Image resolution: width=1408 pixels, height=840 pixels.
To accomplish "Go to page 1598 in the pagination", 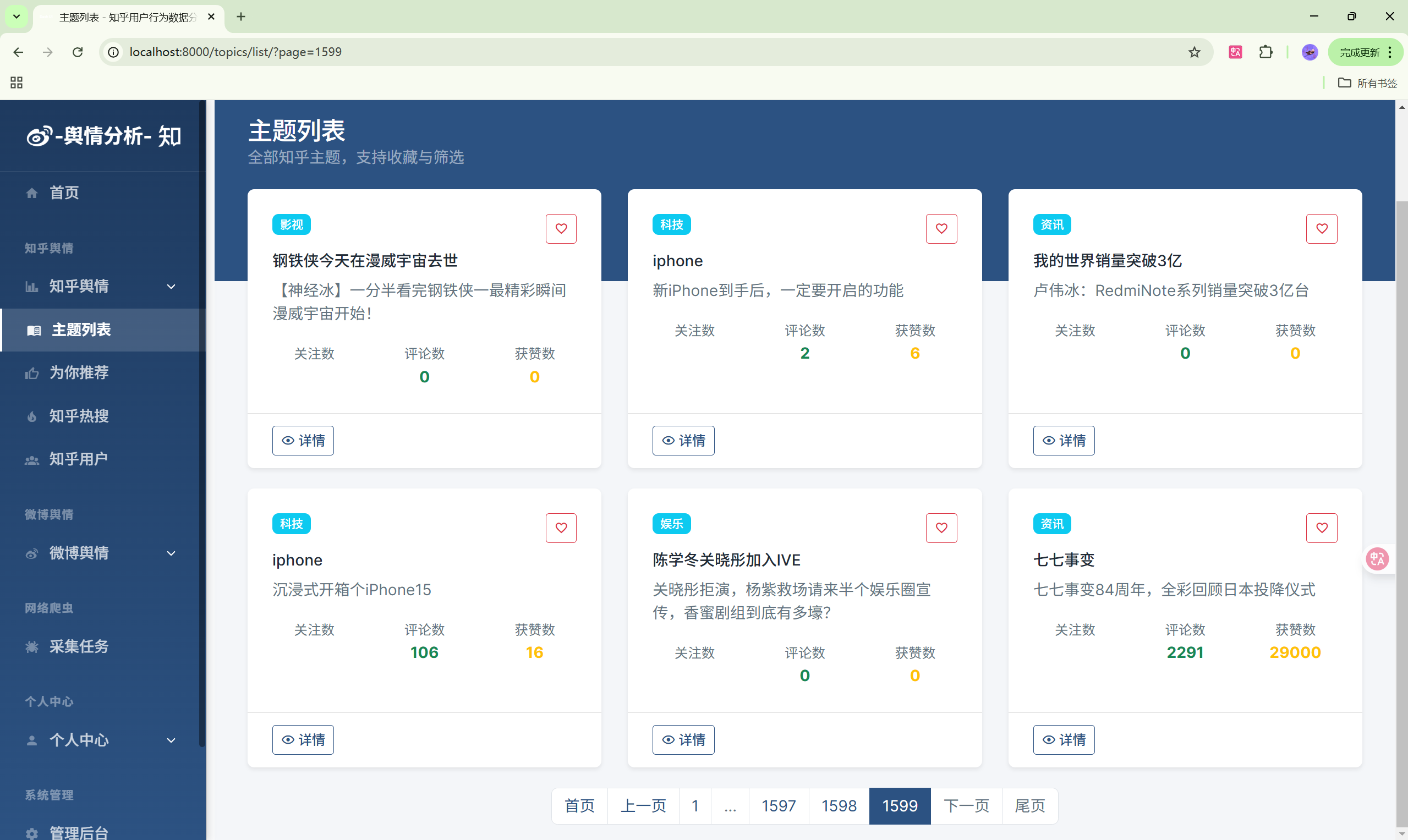I will [839, 805].
